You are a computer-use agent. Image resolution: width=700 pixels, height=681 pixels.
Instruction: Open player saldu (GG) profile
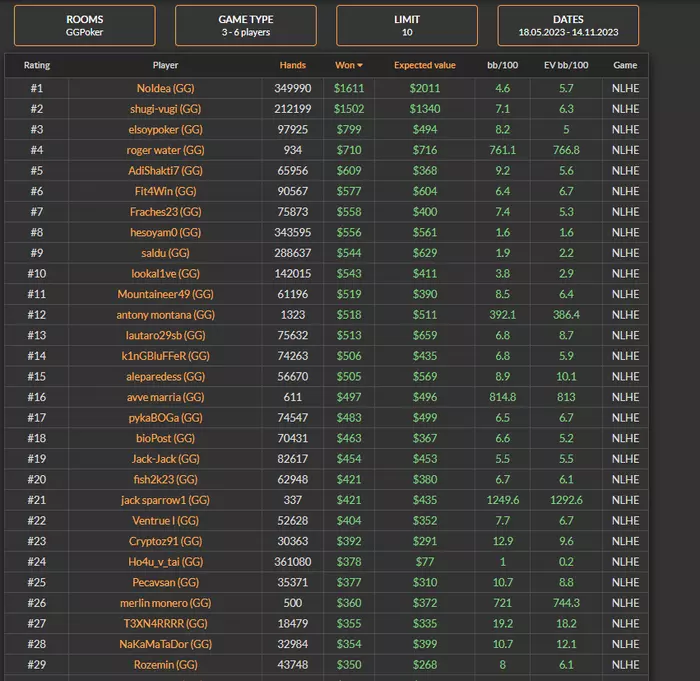pos(165,253)
